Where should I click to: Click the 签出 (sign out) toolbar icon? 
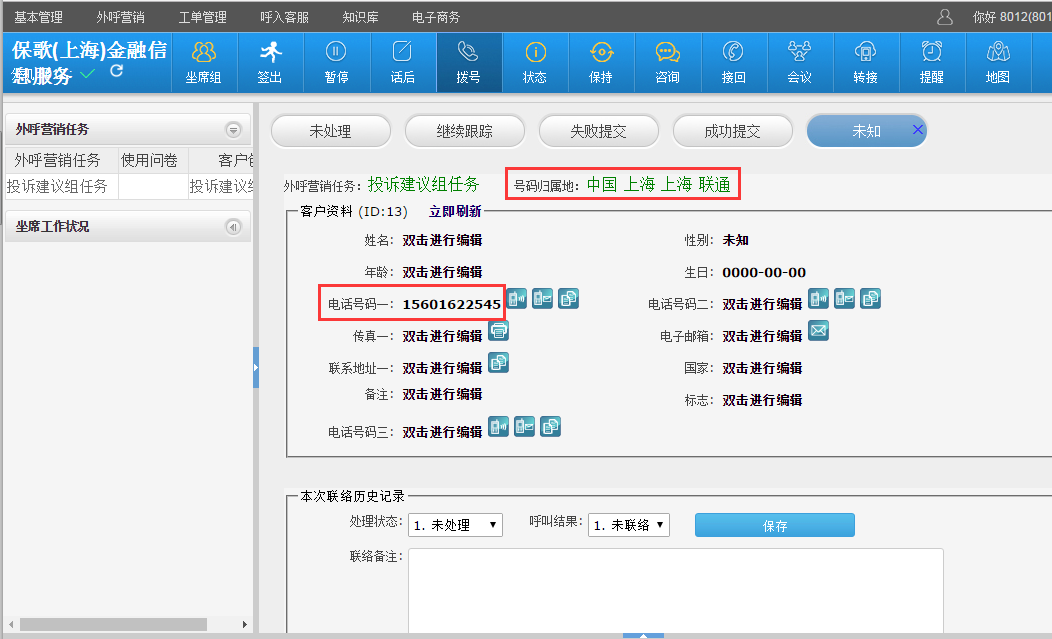[x=269, y=62]
